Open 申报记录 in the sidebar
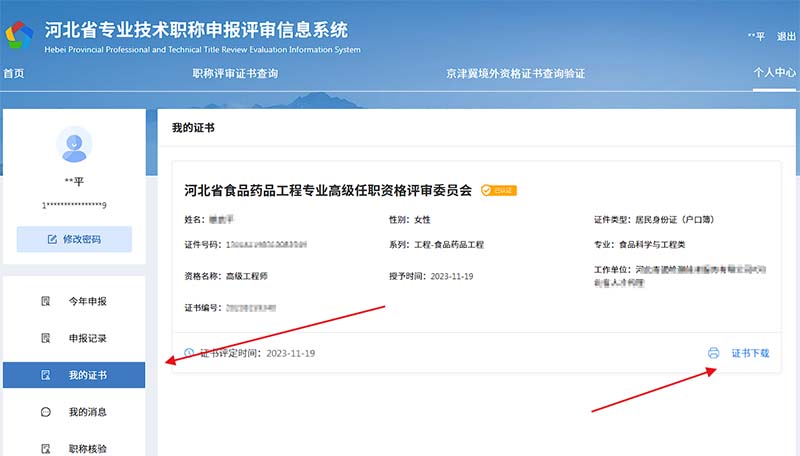Image resolution: width=800 pixels, height=456 pixels. coord(87,338)
